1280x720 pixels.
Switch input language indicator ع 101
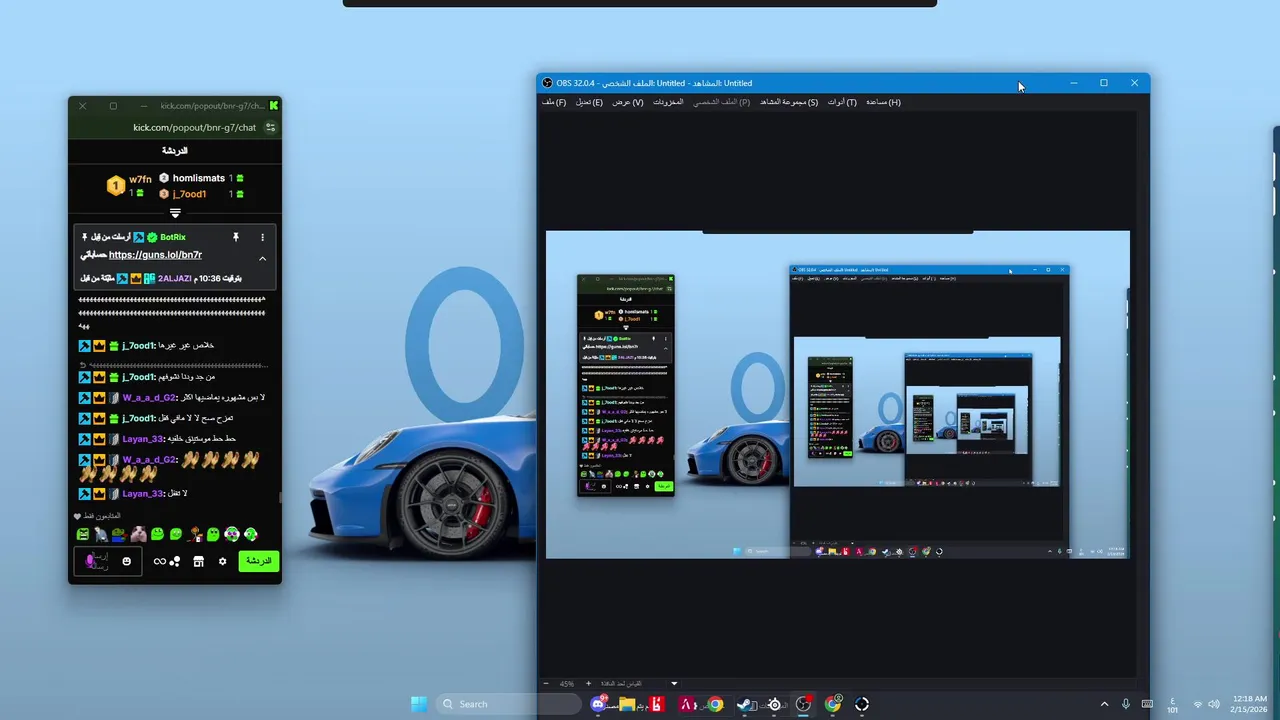click(x=1172, y=705)
